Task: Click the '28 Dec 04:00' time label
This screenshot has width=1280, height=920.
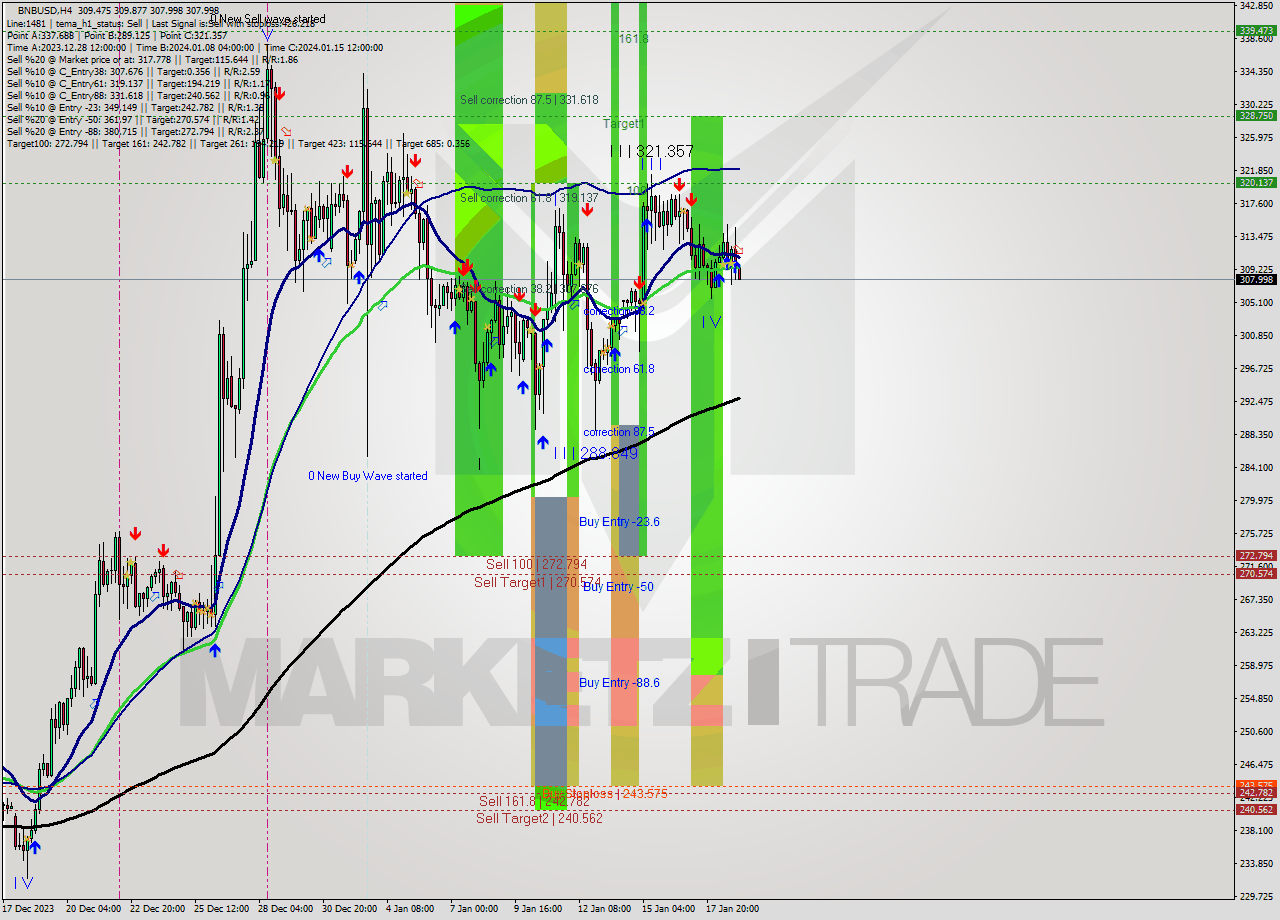Action: click(x=285, y=909)
